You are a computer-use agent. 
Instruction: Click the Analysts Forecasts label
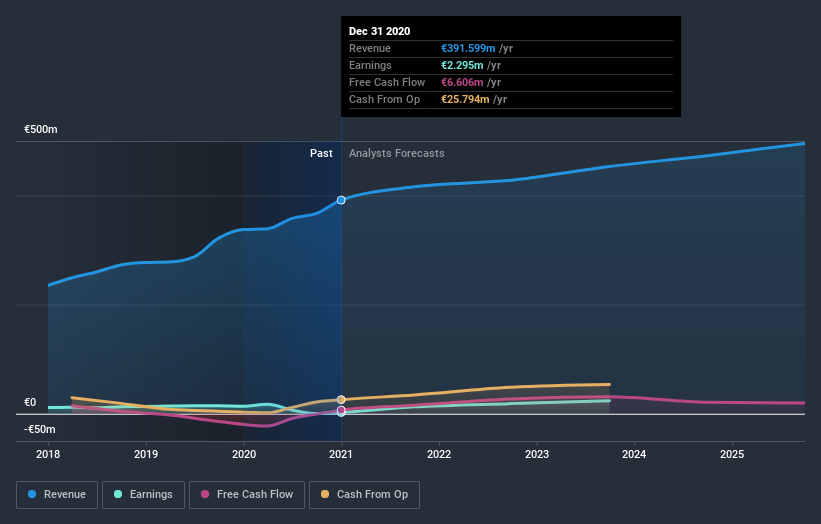(397, 153)
